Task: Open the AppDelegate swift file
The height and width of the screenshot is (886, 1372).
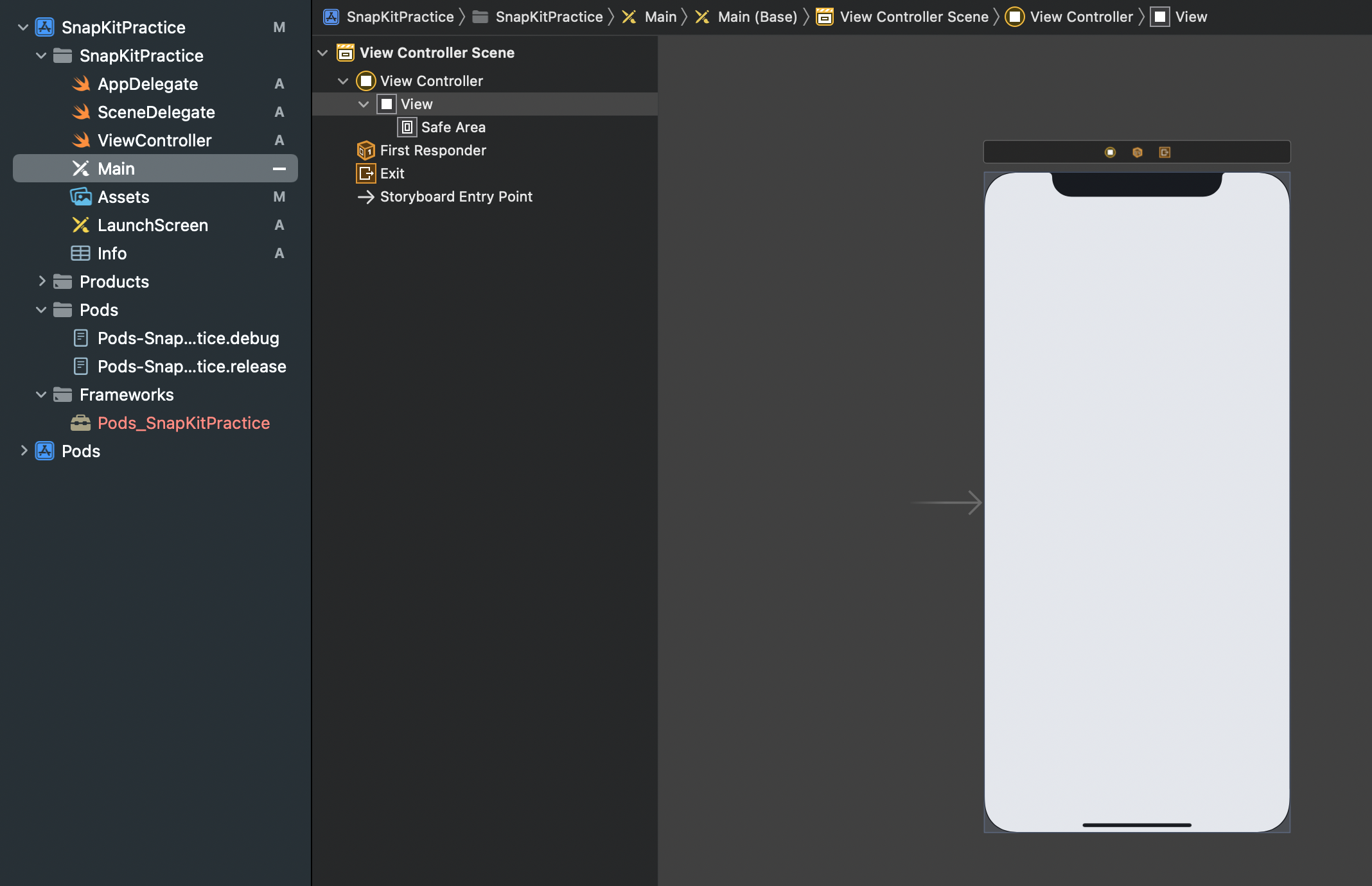Action: (147, 84)
